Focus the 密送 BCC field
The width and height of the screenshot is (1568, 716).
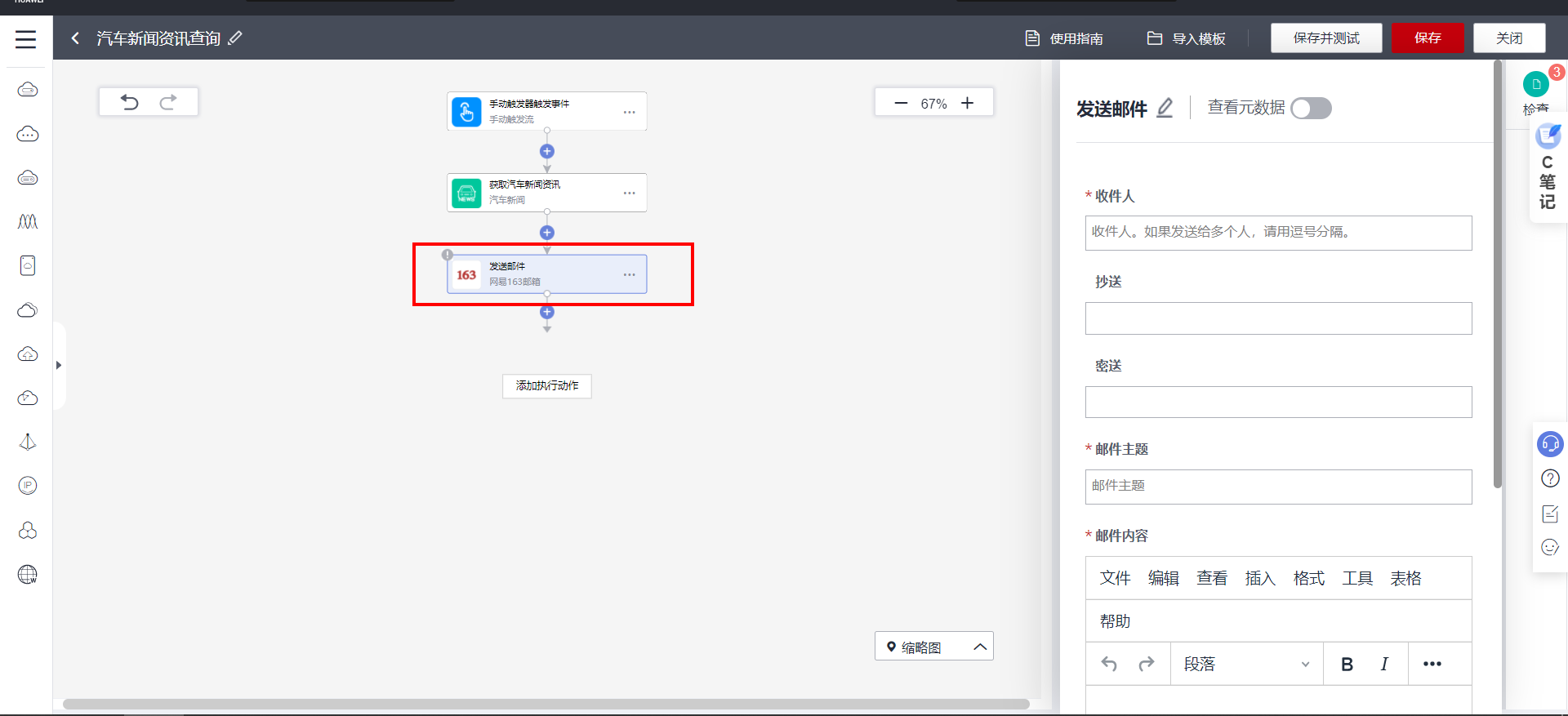coord(1279,402)
